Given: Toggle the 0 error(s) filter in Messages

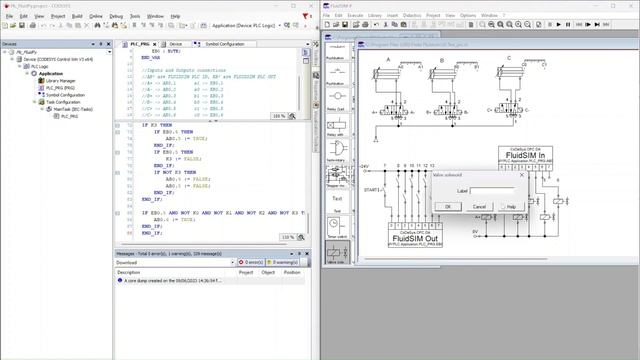Looking at the screenshot, I should 251,262.
